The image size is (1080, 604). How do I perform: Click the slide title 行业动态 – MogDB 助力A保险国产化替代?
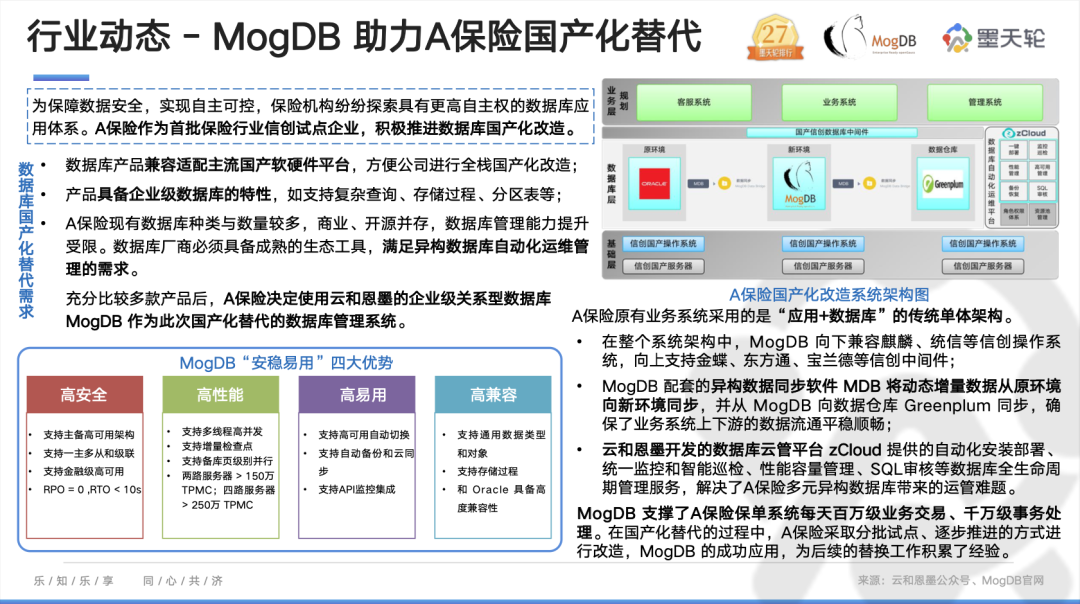point(364,37)
